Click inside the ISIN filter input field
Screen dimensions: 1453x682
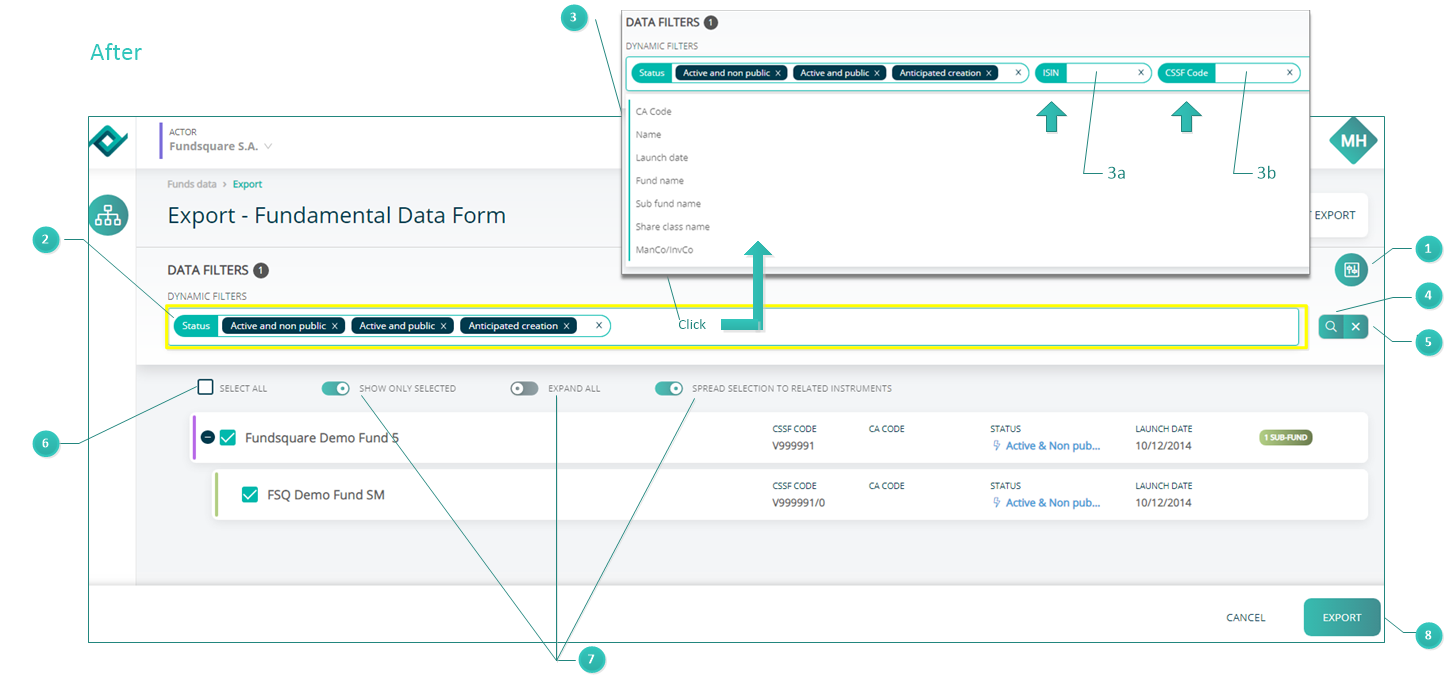tap(1099, 73)
